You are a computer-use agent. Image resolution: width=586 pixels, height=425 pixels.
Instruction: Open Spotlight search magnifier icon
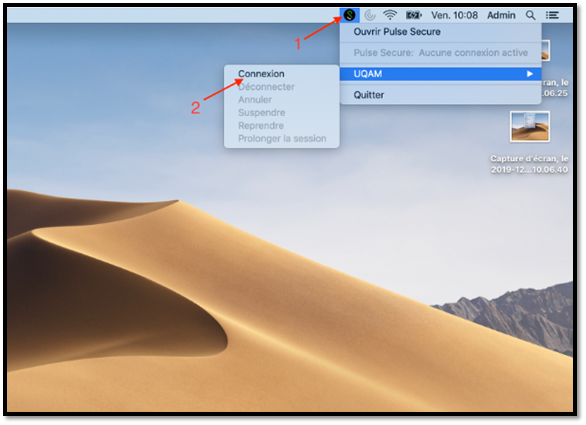tap(530, 15)
